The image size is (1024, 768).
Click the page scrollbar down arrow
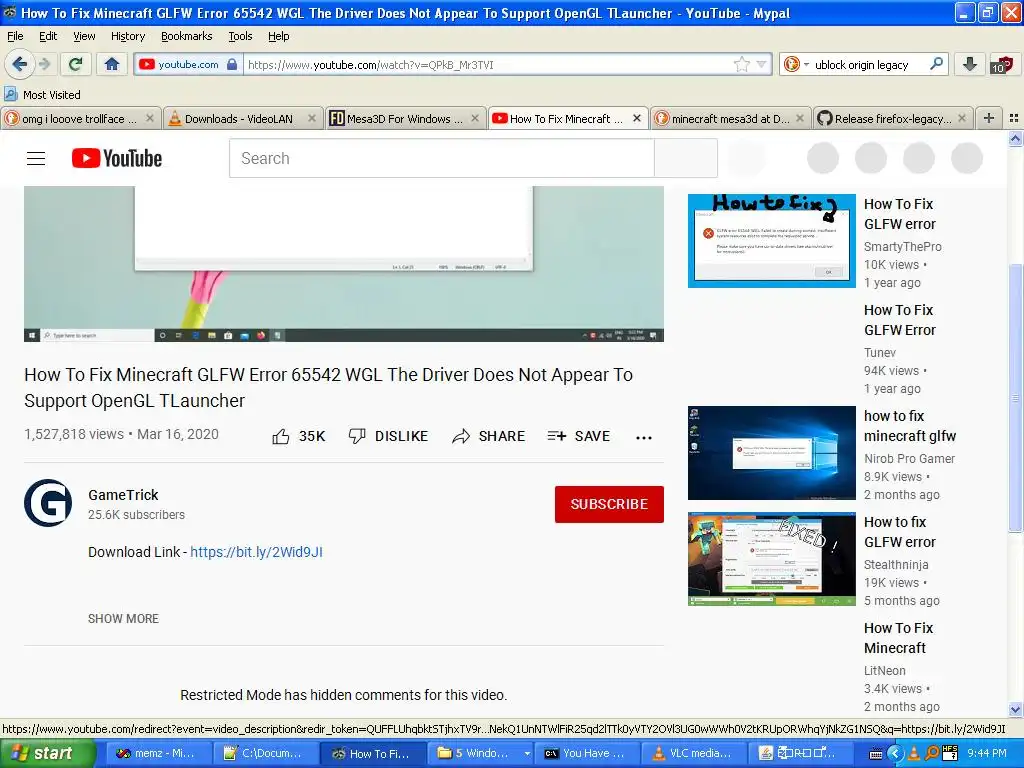coord(1016,709)
